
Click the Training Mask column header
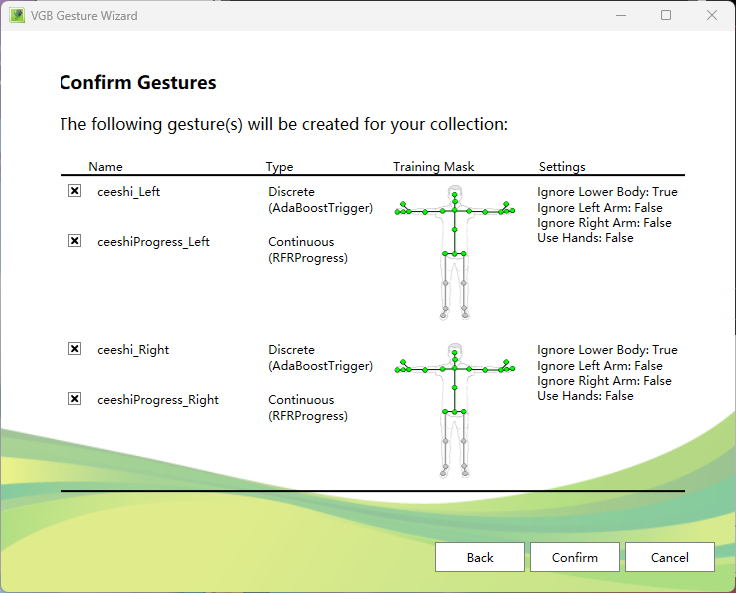tap(433, 167)
